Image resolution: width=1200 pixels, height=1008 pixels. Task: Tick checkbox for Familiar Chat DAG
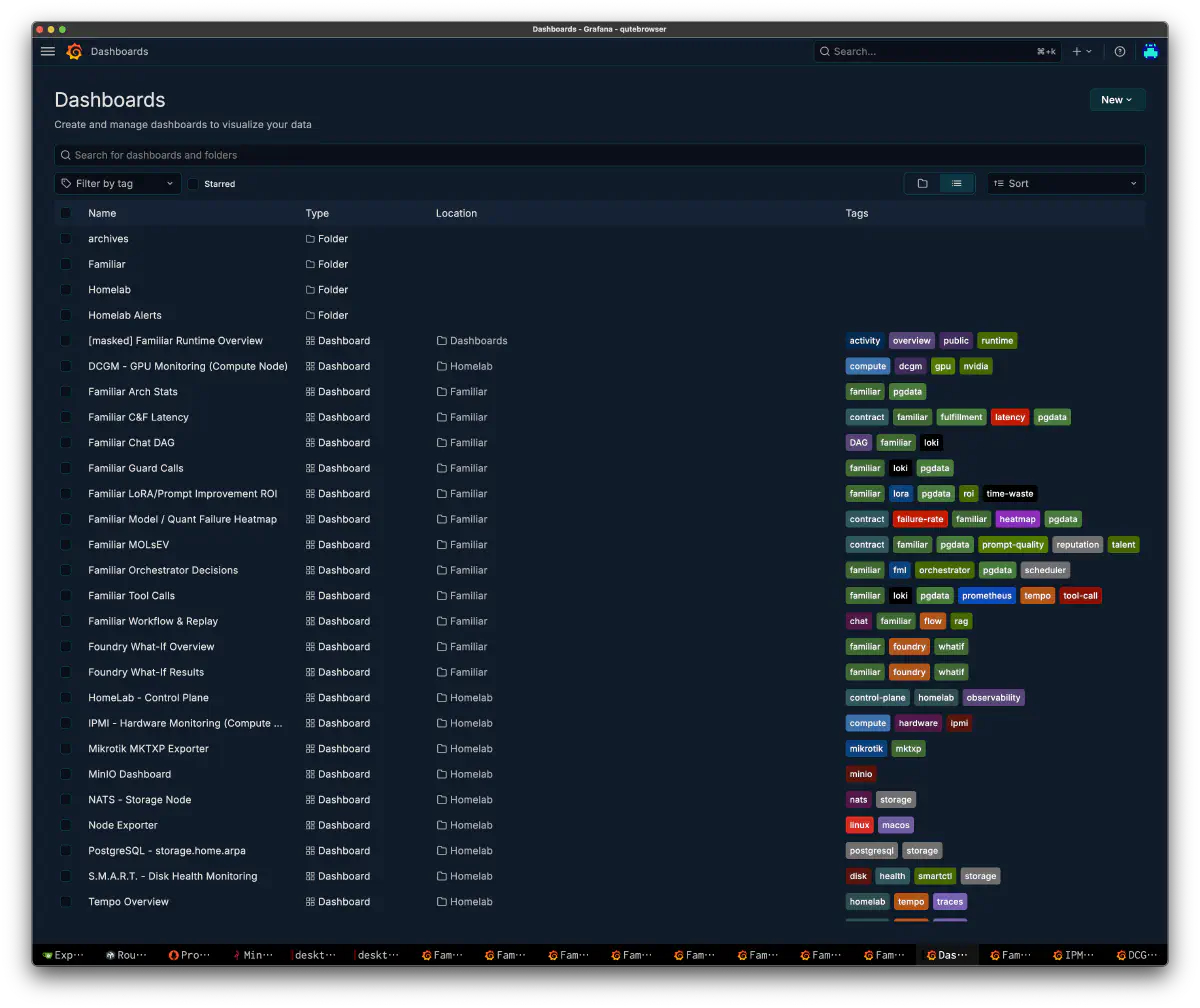click(x=66, y=443)
